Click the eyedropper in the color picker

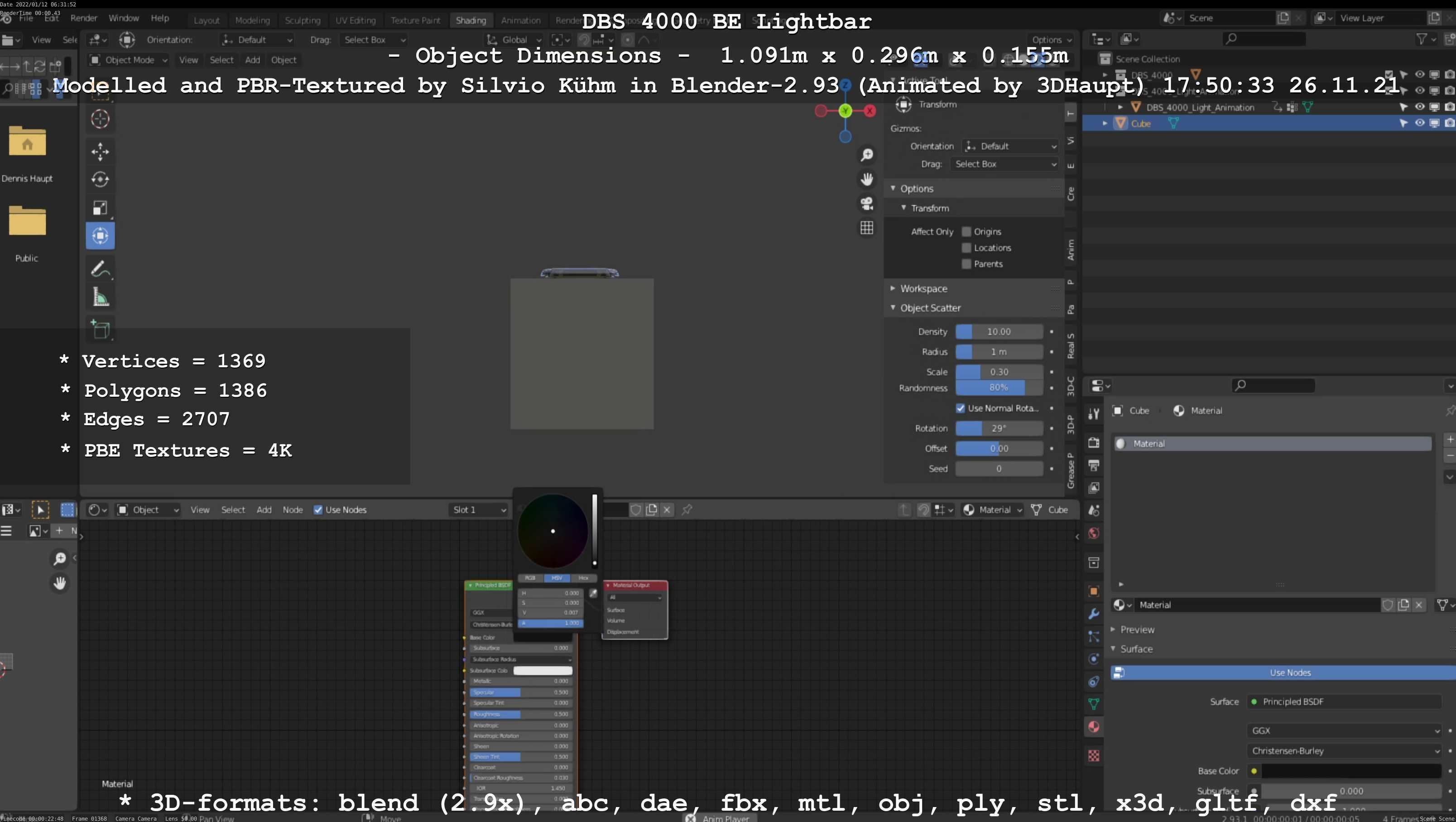593,594
